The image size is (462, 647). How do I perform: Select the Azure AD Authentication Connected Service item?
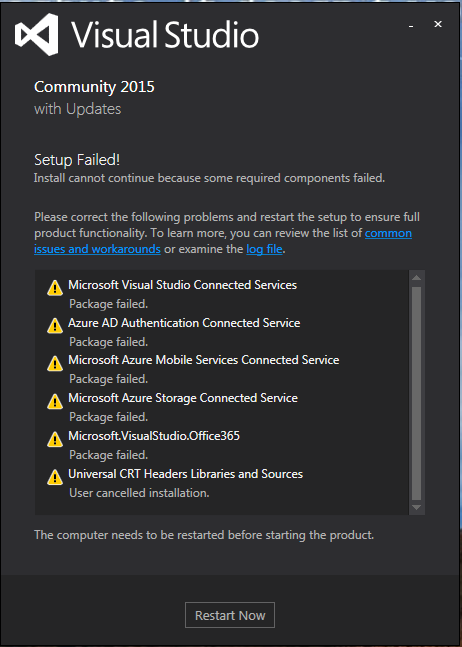tap(184, 323)
